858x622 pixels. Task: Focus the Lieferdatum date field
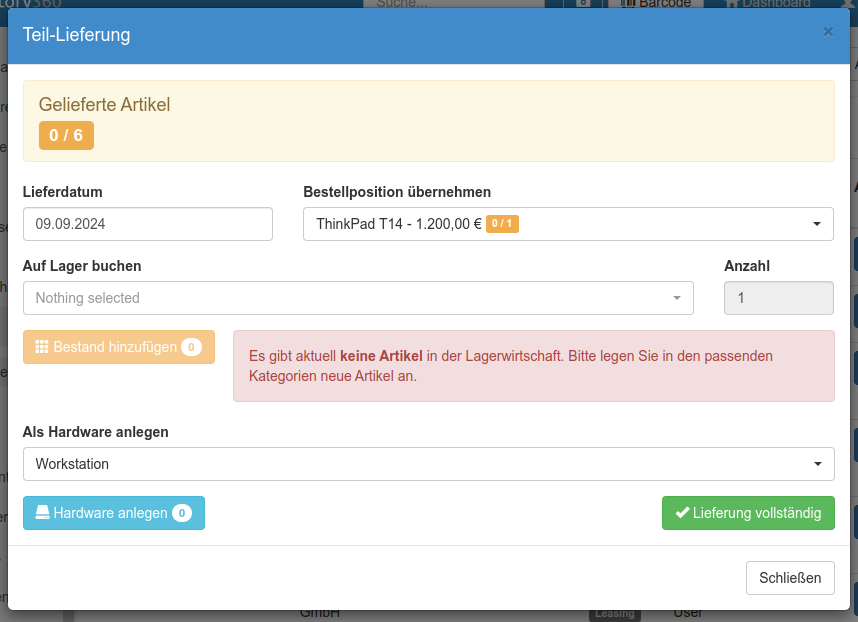tap(147, 224)
